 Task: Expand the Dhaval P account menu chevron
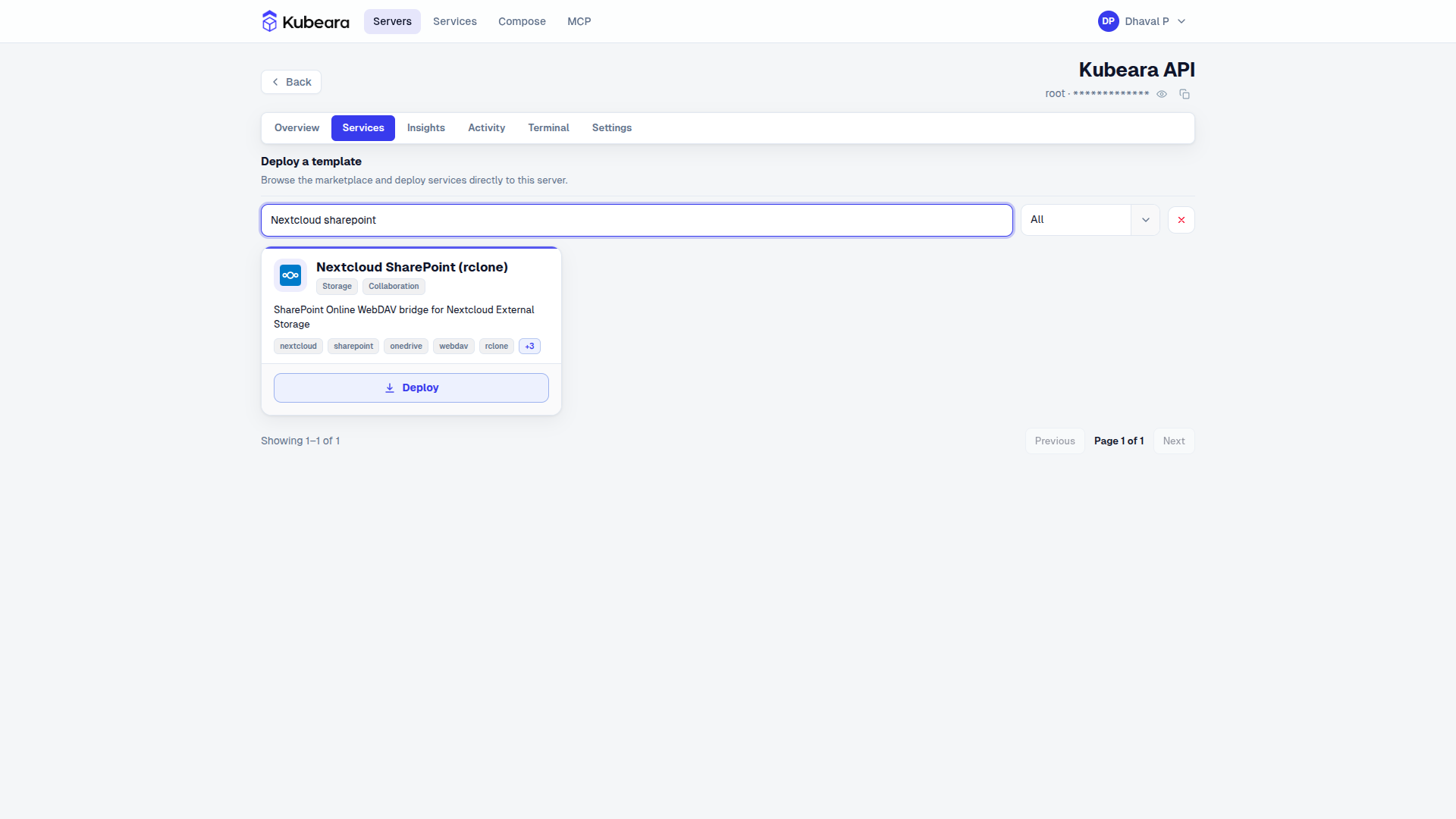pyautogui.click(x=1181, y=21)
